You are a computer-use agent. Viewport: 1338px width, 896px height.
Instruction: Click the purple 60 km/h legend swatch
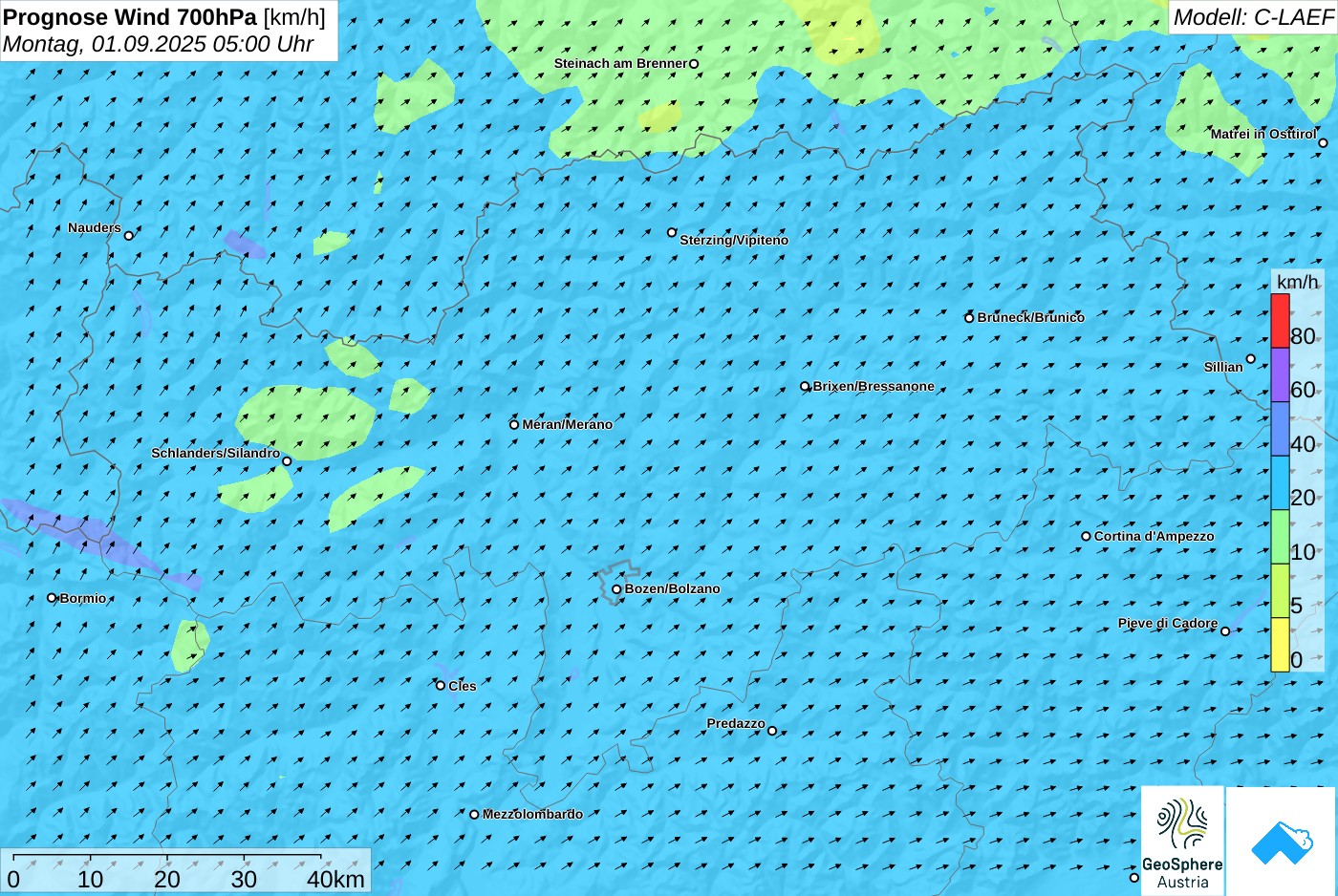[1280, 374]
